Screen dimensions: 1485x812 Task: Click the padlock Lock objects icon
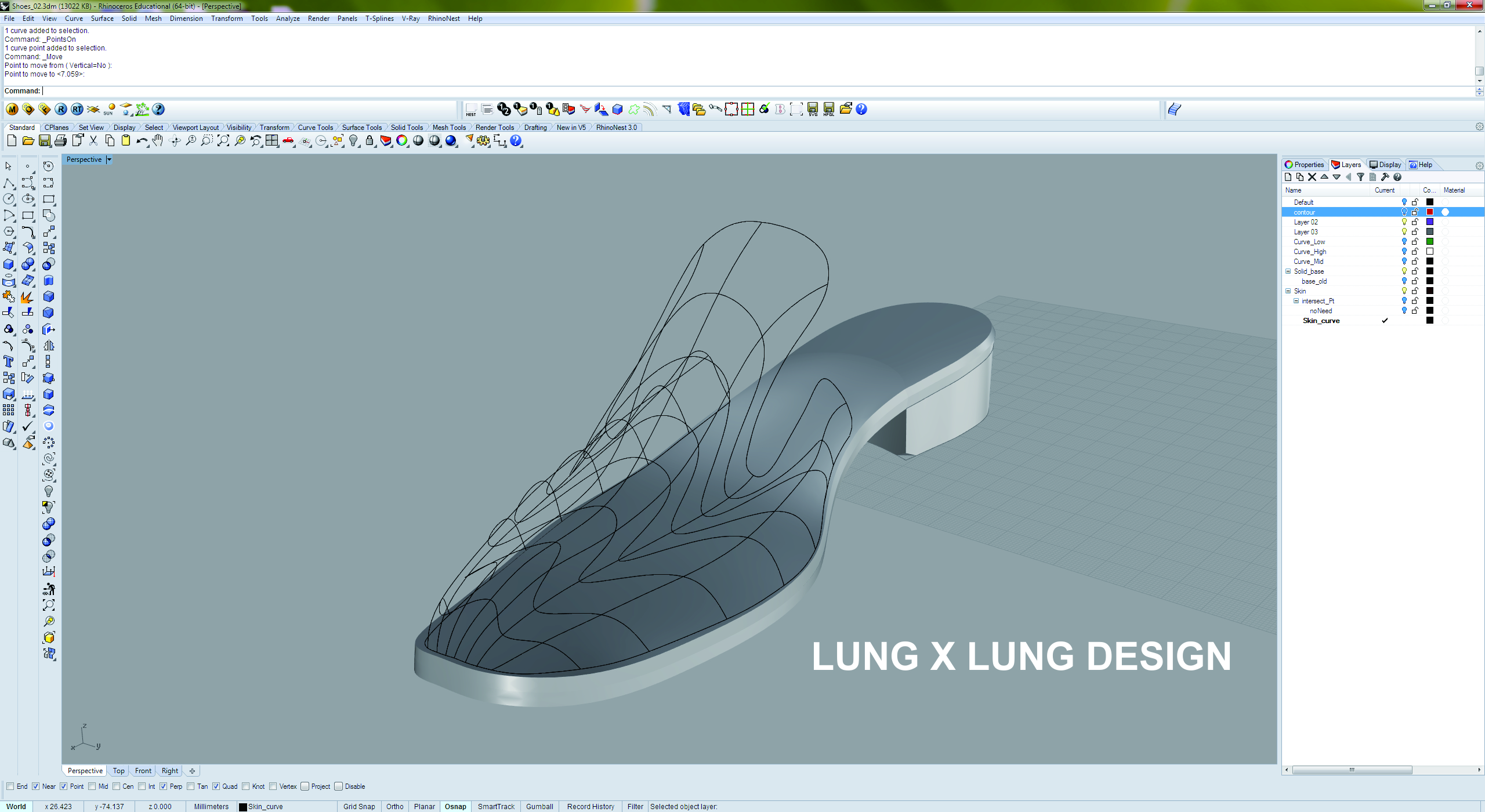[x=370, y=141]
